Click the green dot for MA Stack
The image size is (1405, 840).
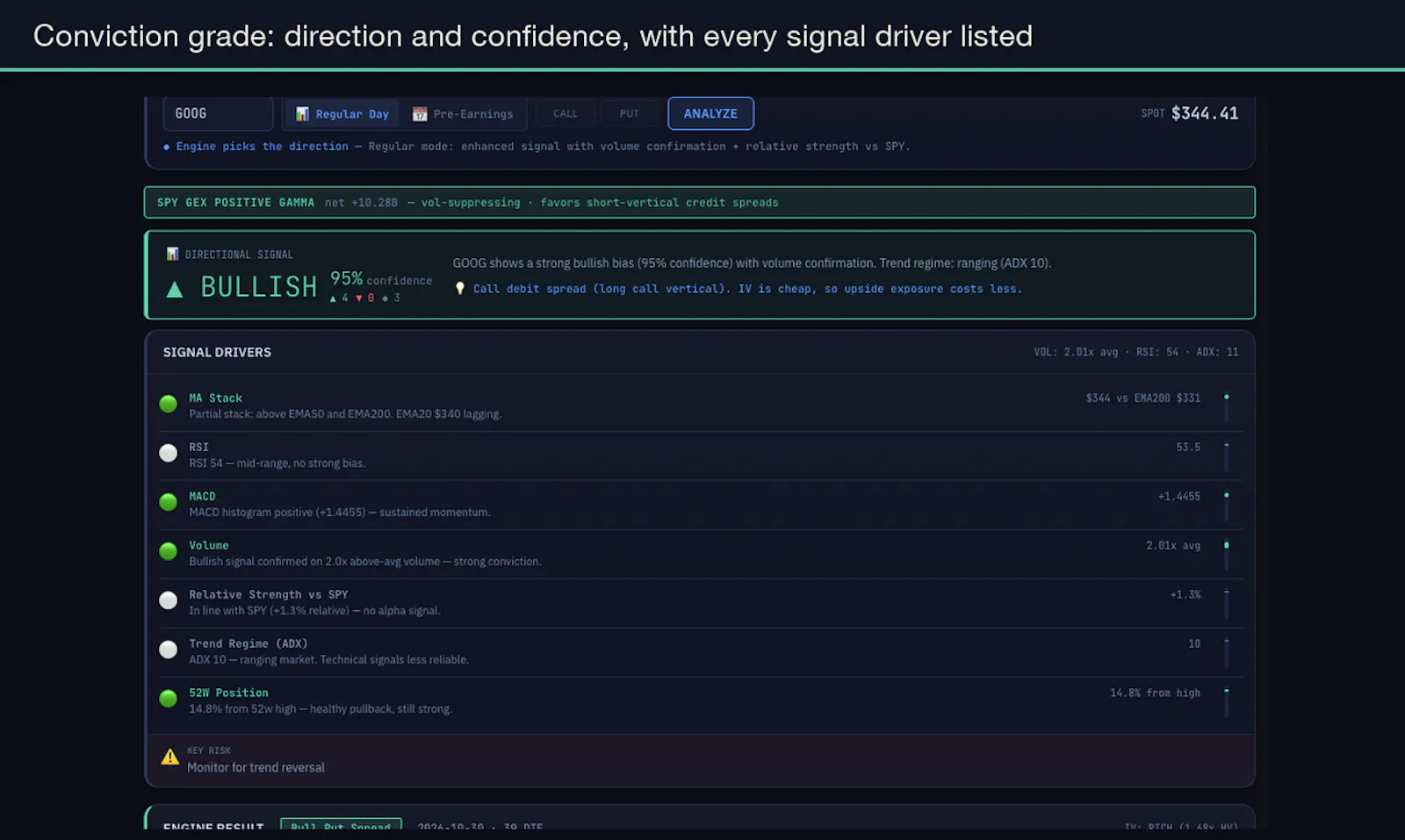pyautogui.click(x=168, y=404)
